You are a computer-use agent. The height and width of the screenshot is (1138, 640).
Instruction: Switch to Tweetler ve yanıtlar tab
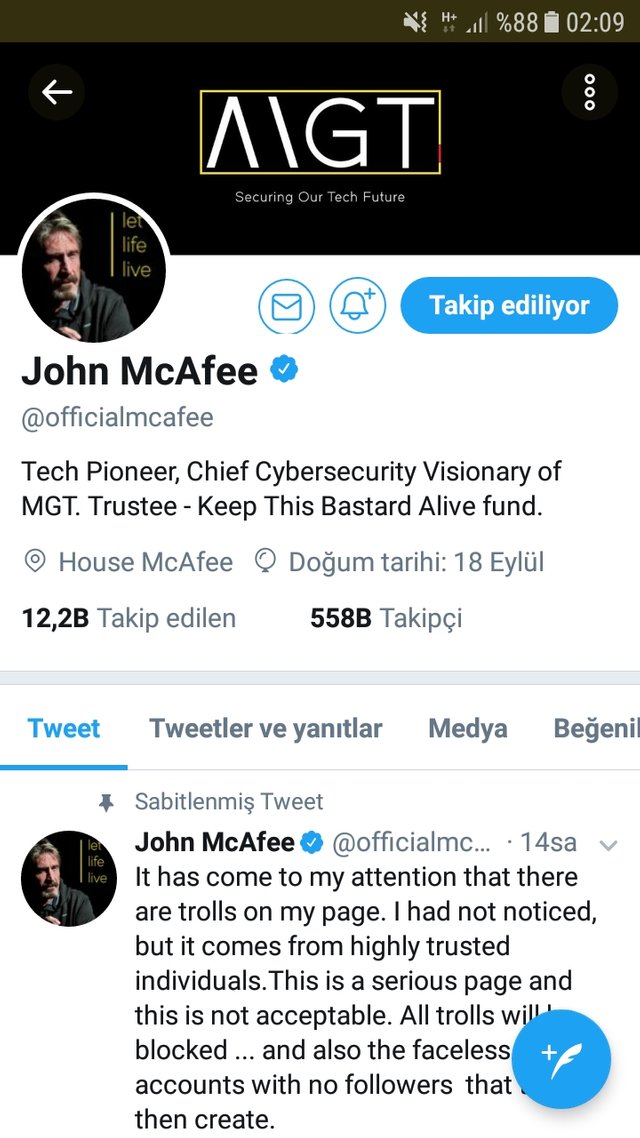(x=266, y=728)
